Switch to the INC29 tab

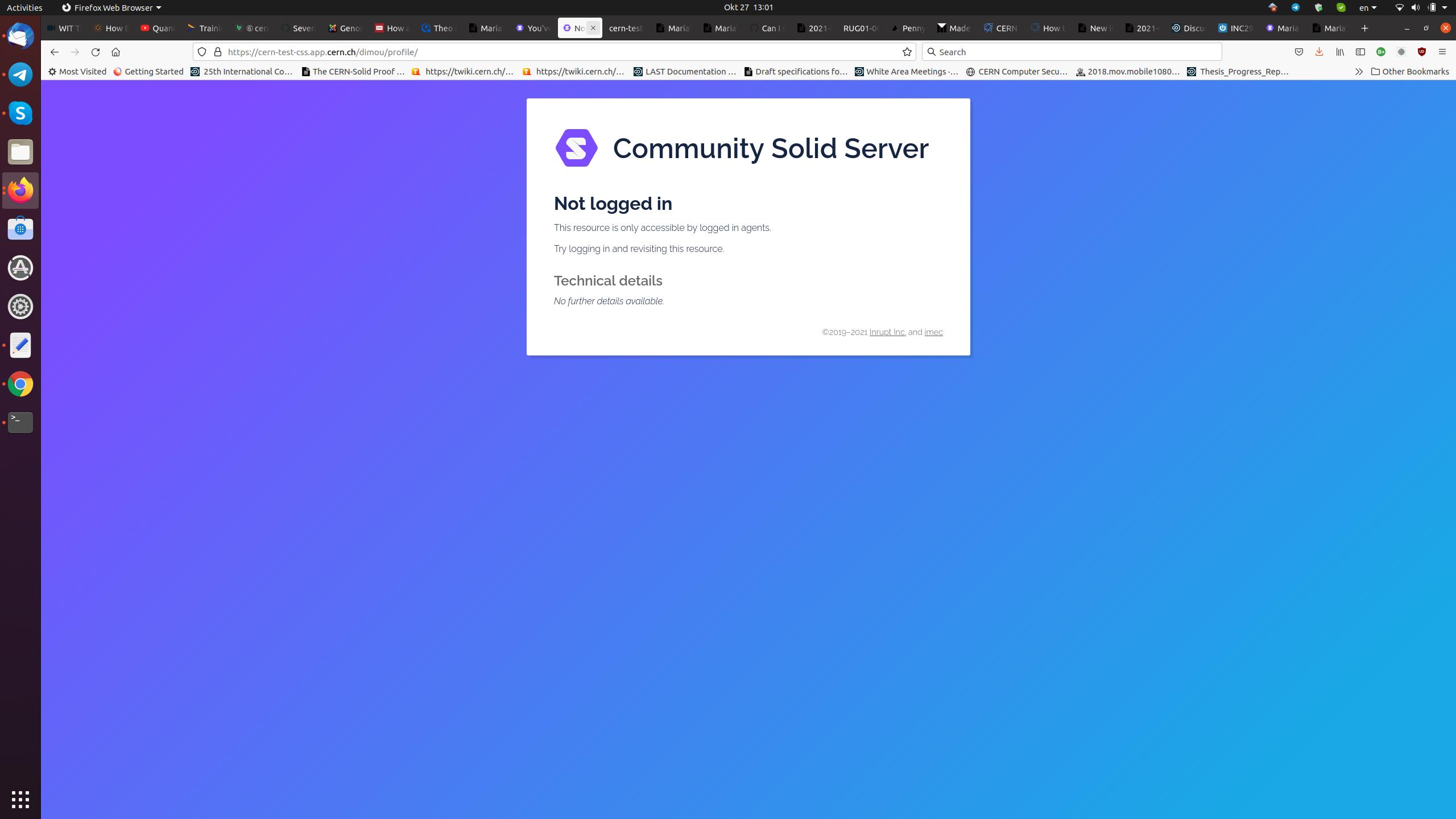(1236, 28)
